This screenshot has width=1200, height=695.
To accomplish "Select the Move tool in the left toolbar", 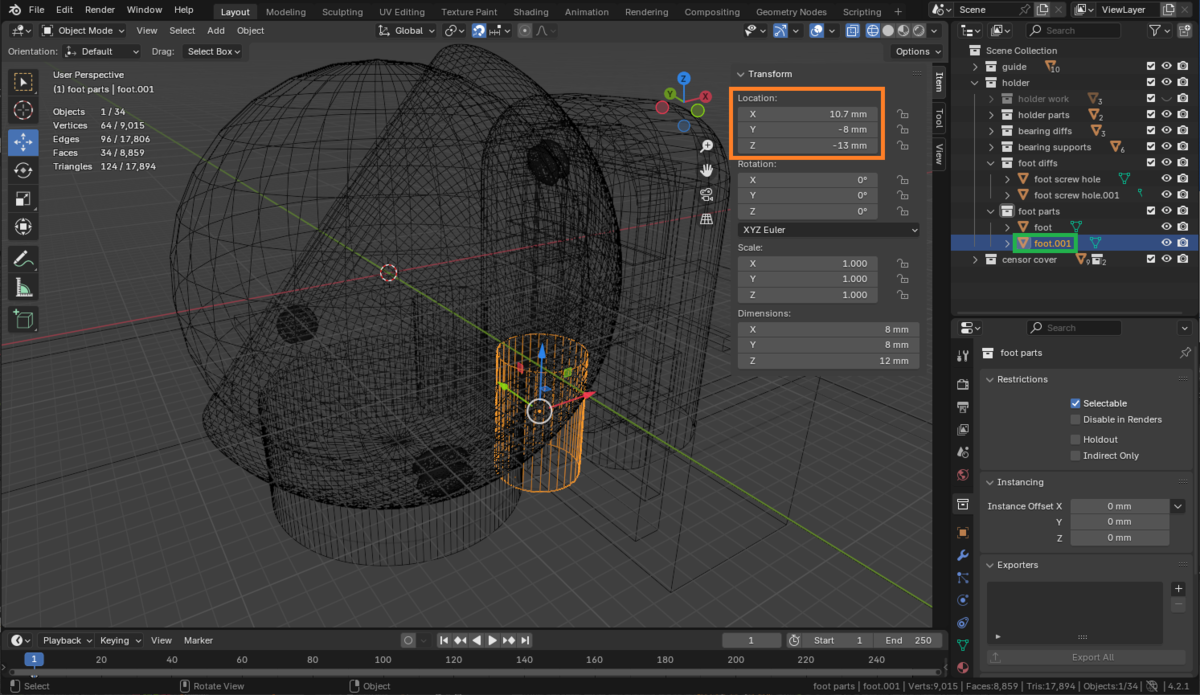I will coord(23,142).
